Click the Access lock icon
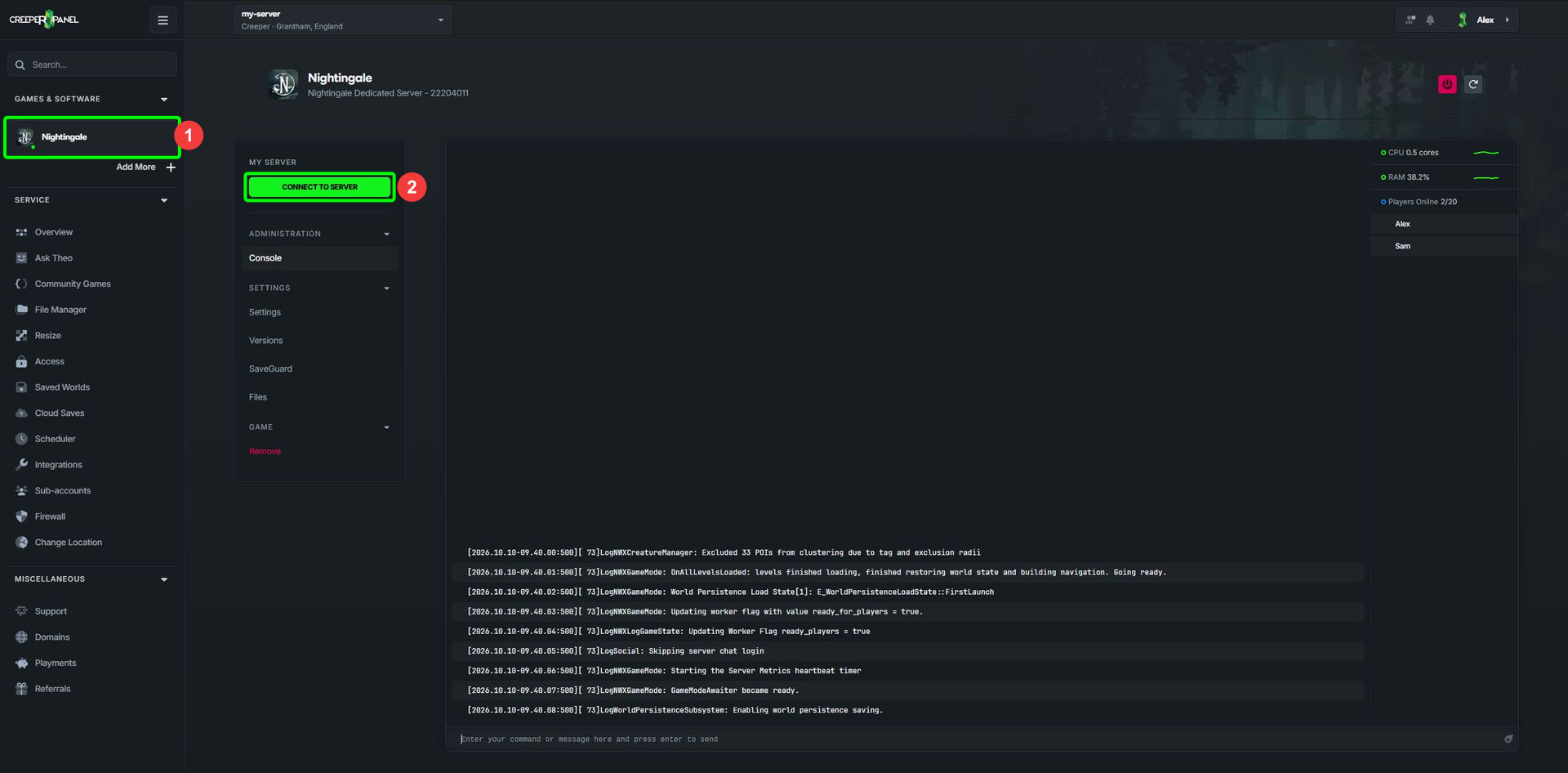Image resolution: width=1568 pixels, height=773 pixels. (21, 362)
